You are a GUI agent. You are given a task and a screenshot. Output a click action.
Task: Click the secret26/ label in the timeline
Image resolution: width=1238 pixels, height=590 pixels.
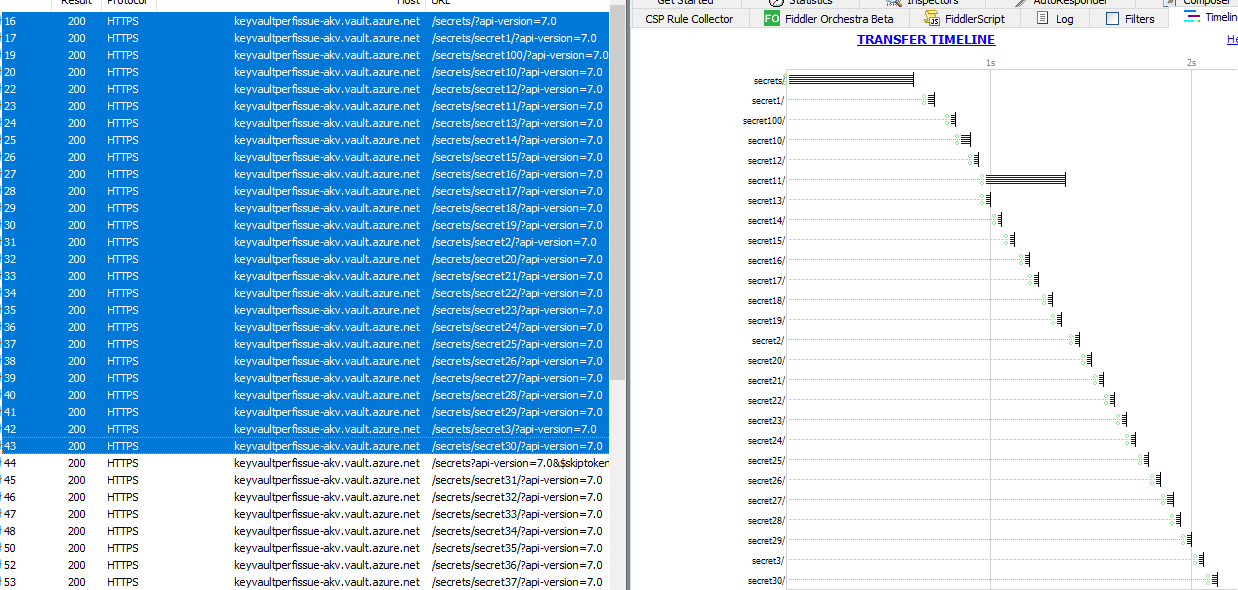767,481
